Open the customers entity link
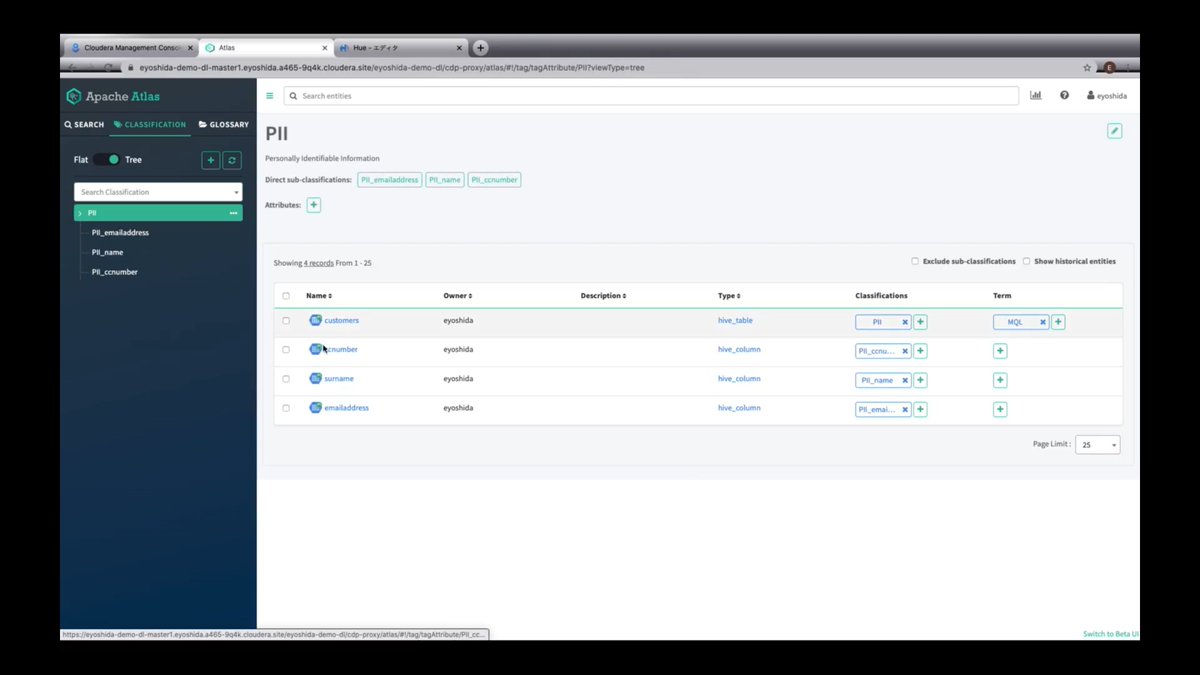Screen dimensions: 1200x675 point(341,320)
